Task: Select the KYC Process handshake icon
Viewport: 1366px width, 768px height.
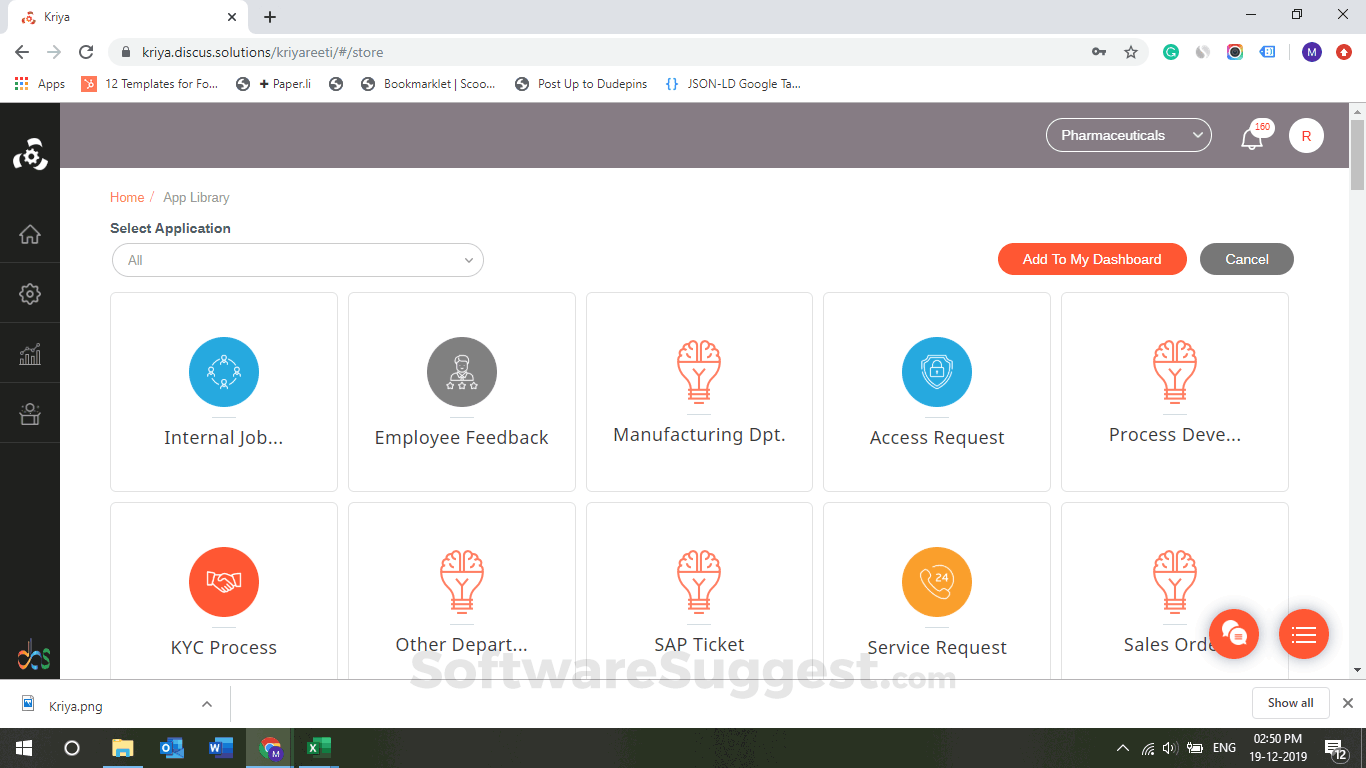Action: coord(224,582)
